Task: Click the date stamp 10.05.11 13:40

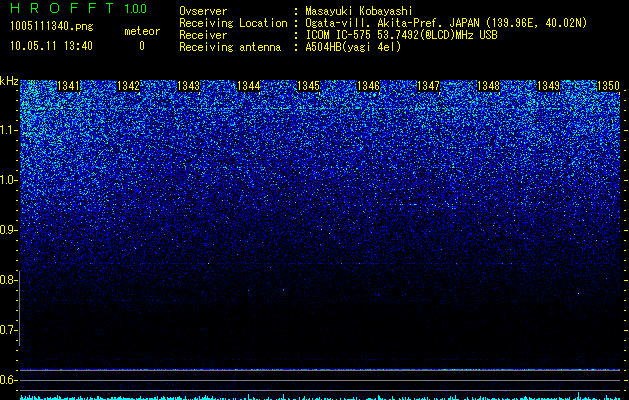Action: [51, 46]
